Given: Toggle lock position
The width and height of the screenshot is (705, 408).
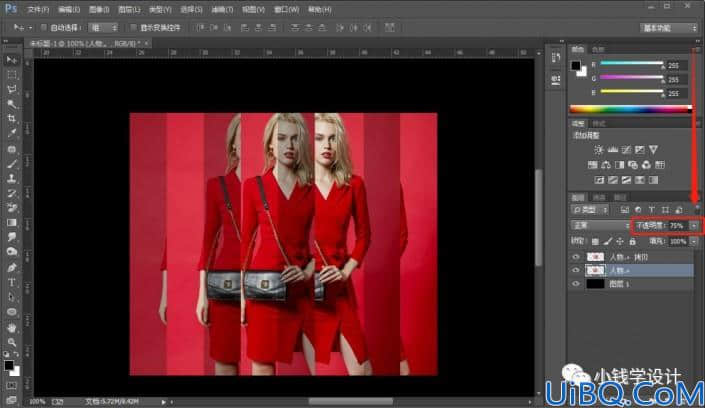Looking at the screenshot, I should [x=620, y=242].
